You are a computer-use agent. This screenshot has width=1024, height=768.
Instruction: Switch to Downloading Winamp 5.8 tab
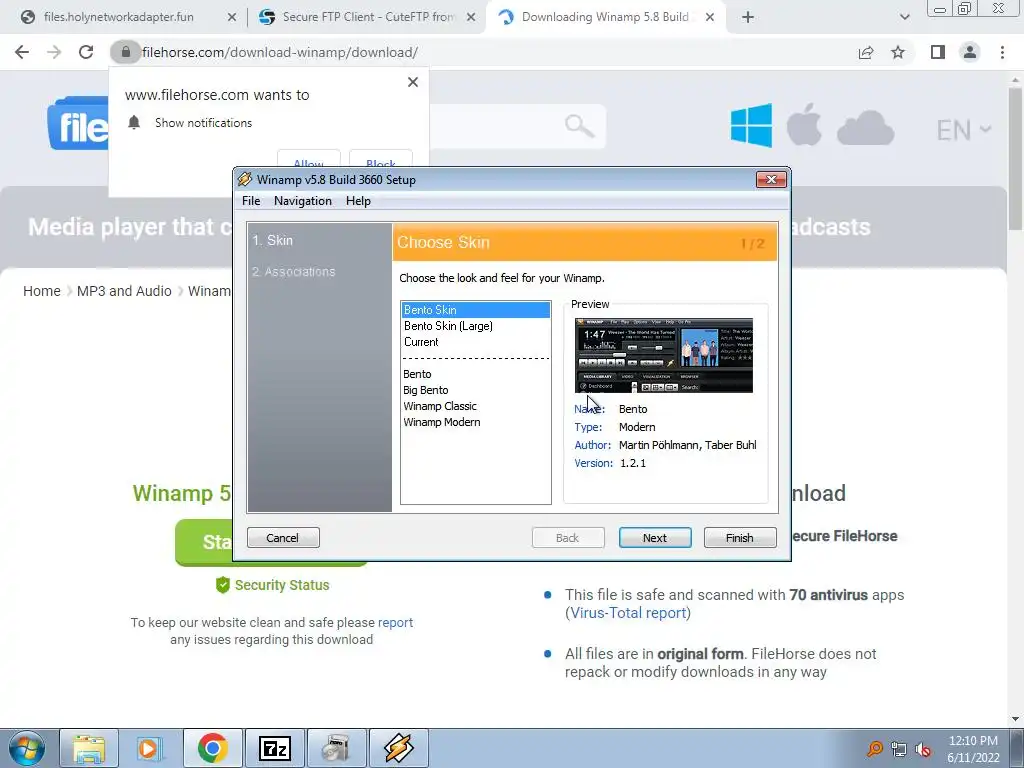[604, 17]
